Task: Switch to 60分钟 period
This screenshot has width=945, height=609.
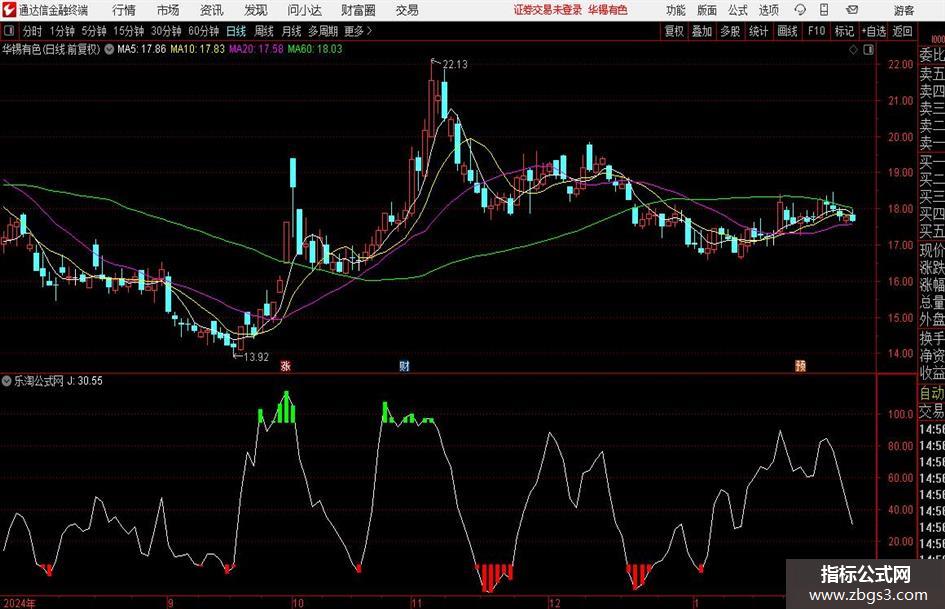Action: (204, 31)
